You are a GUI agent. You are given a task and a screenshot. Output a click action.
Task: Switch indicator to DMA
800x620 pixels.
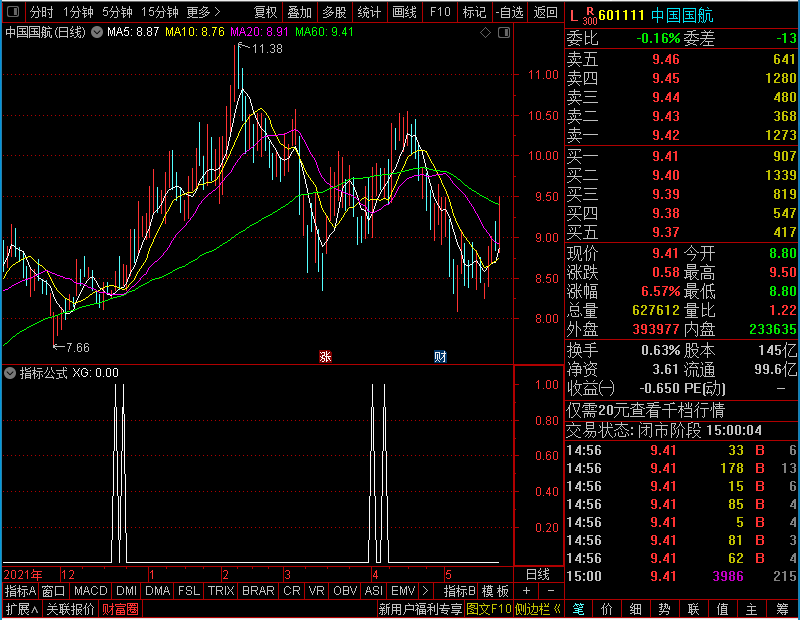tap(157, 591)
